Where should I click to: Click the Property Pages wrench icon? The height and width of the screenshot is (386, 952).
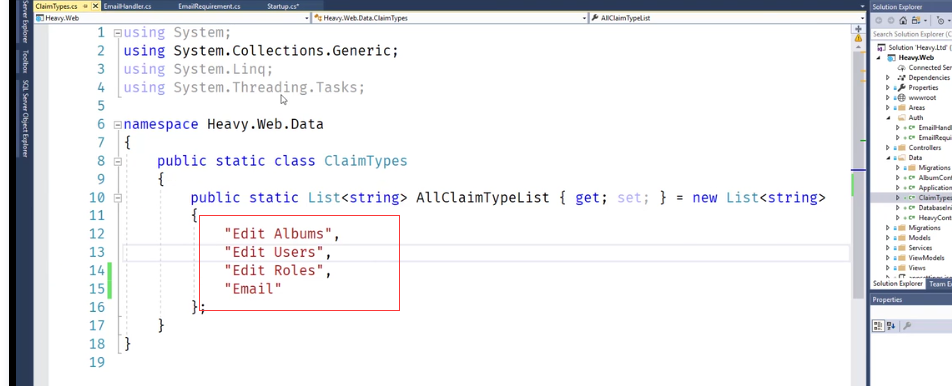[907, 326]
